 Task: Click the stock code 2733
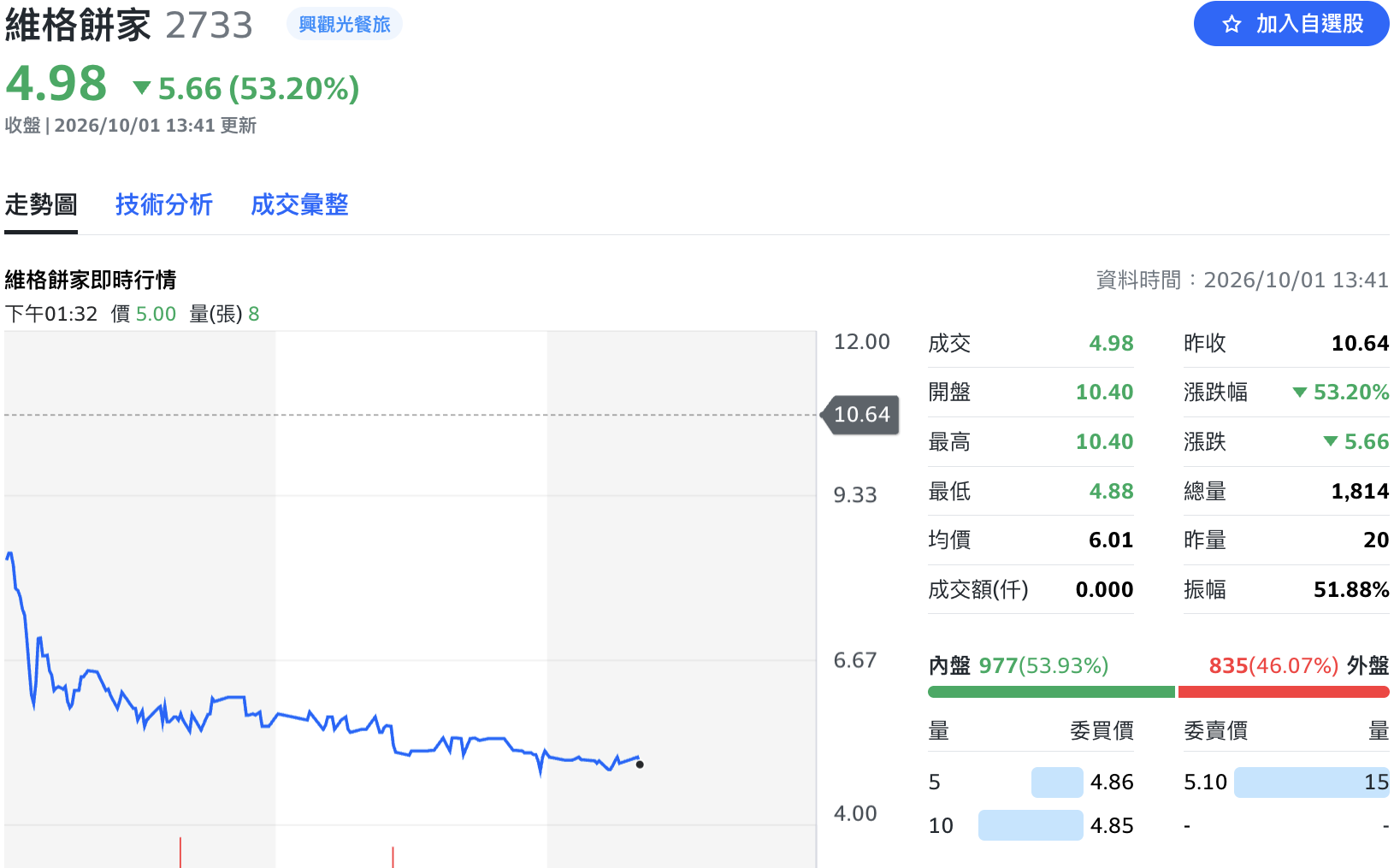(210, 26)
